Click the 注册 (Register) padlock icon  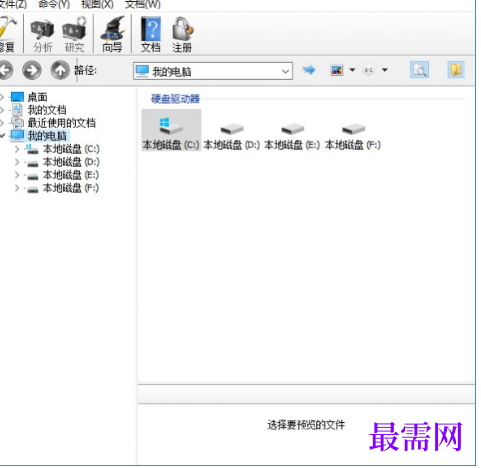coord(182,35)
